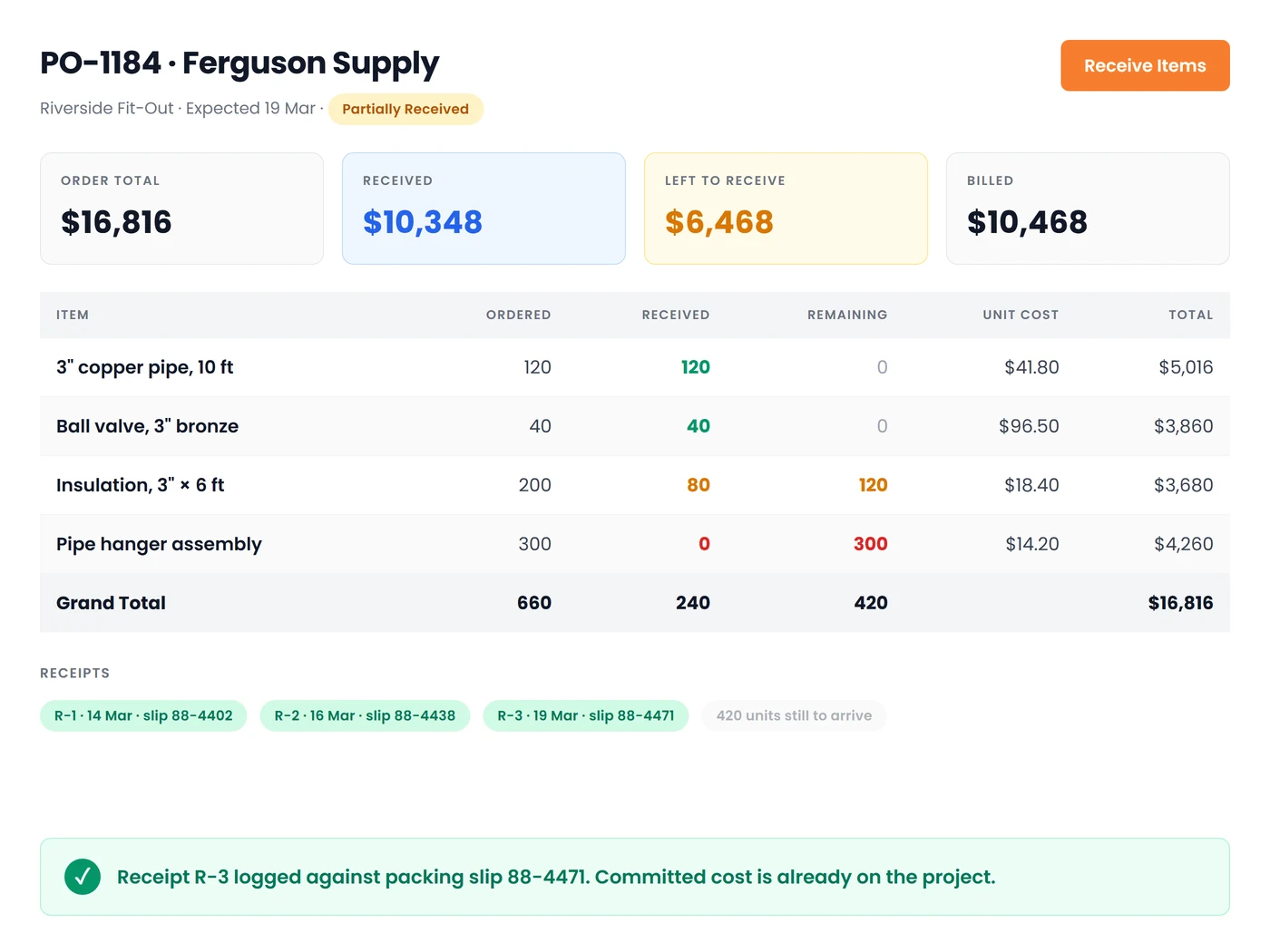Select 'Ball valve, 3" bronze' item name
The image size is (1270, 952).
148,426
